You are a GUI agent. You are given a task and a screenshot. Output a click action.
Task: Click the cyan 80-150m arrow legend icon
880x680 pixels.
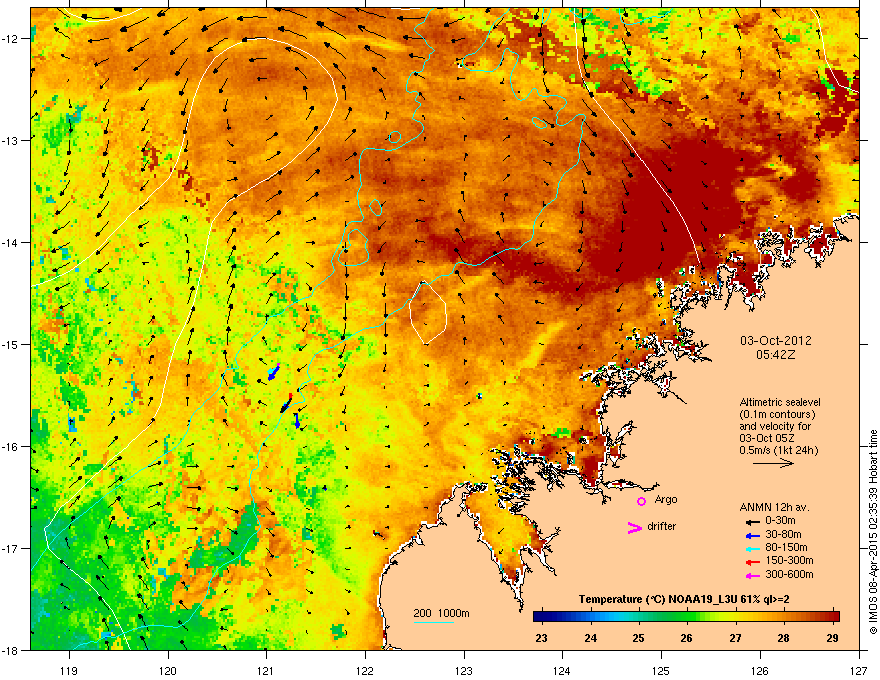[752, 549]
